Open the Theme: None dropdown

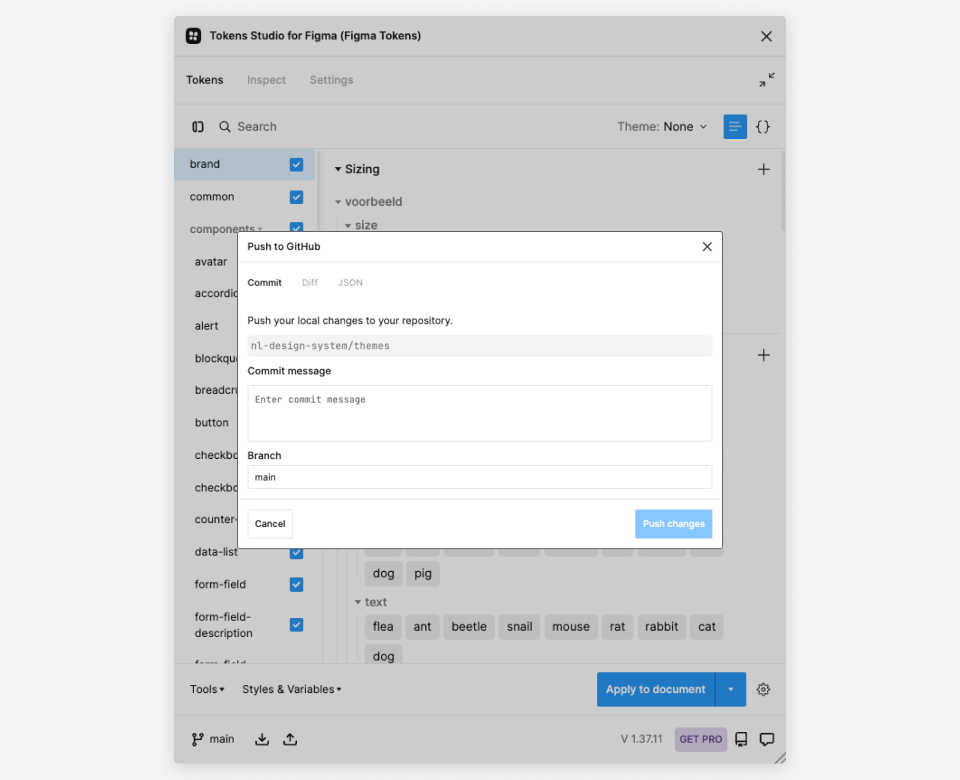662,127
